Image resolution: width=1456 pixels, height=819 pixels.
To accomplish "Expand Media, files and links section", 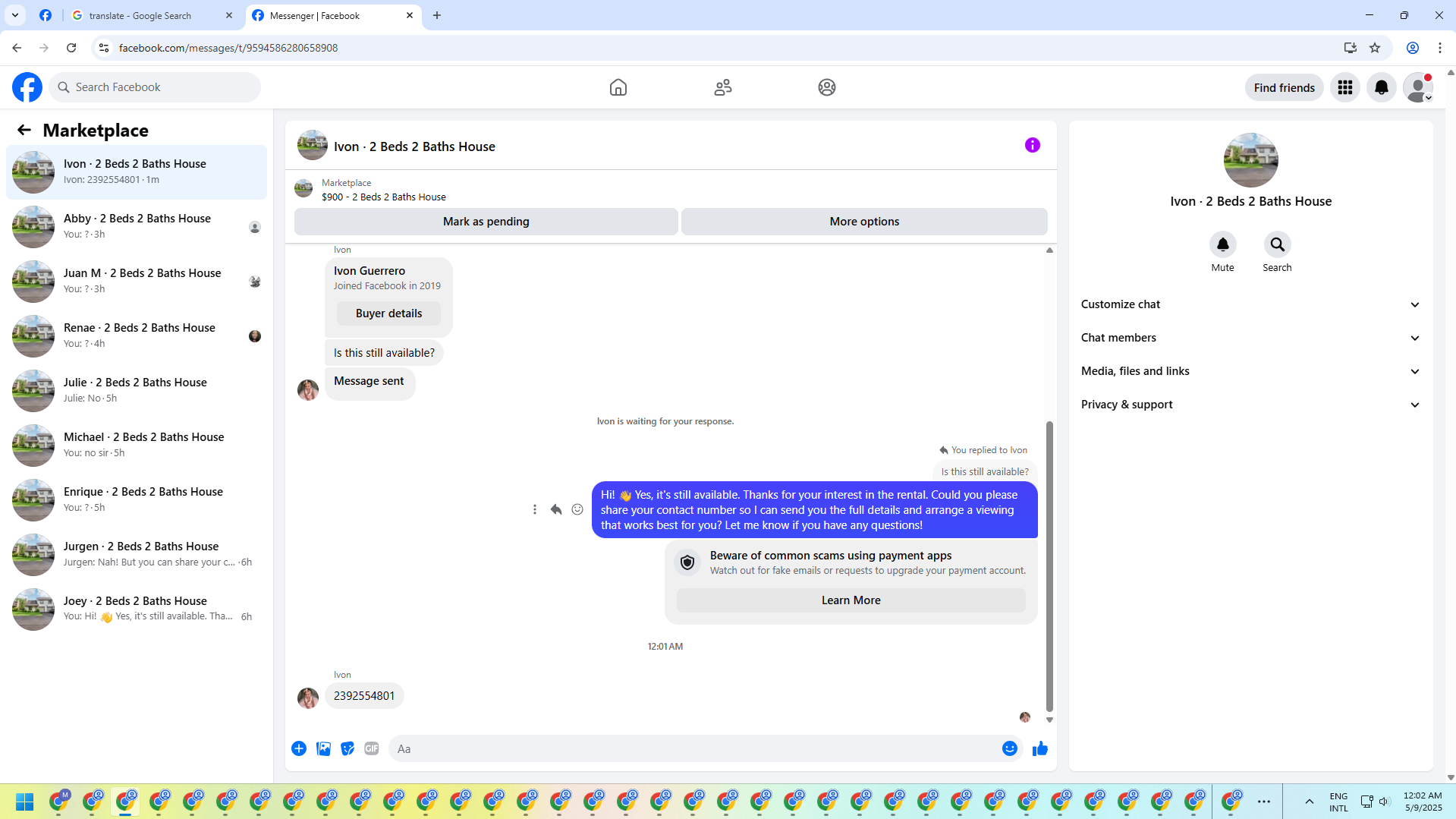I will click(x=1250, y=371).
